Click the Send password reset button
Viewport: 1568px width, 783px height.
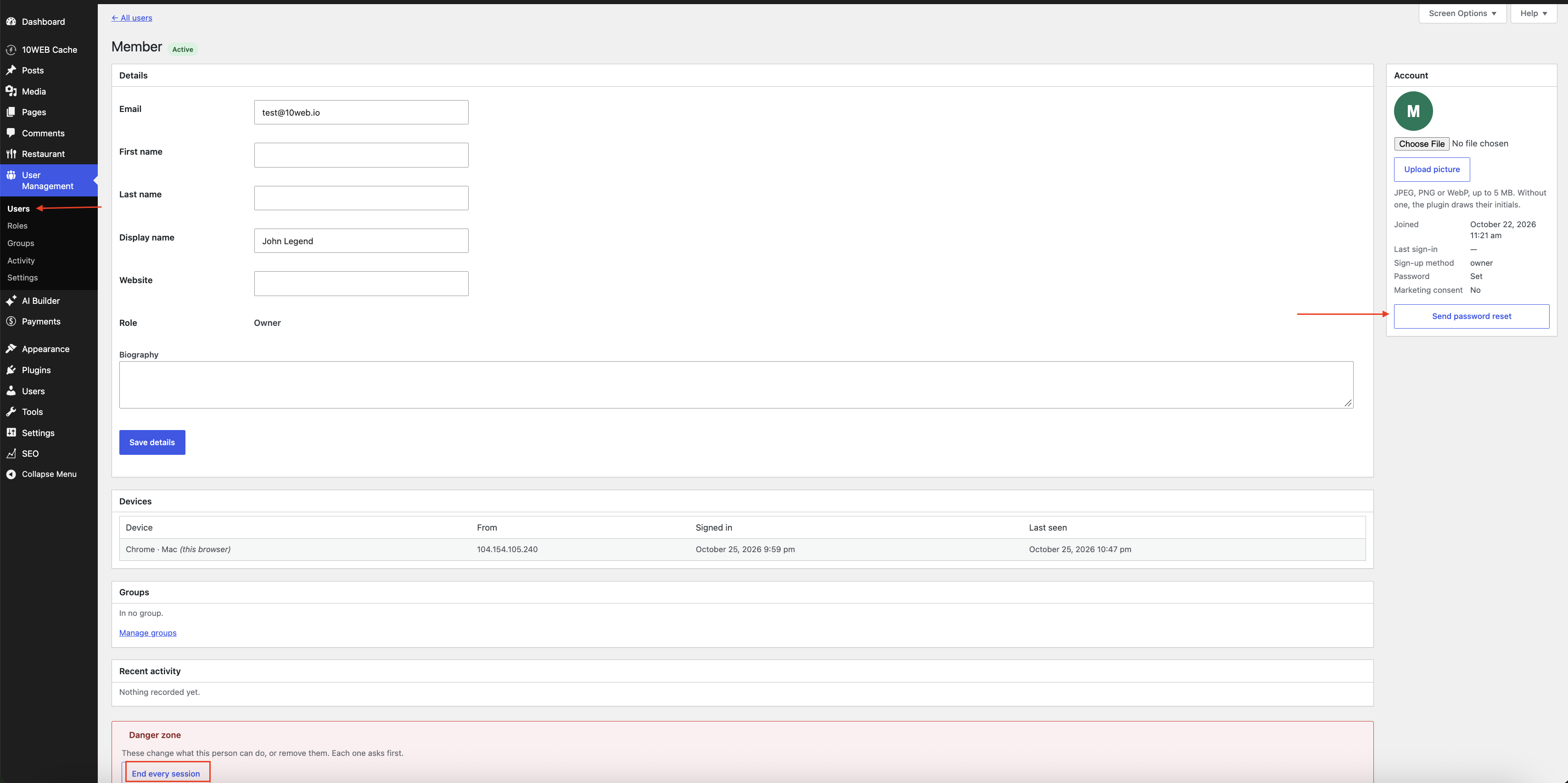coord(1471,317)
